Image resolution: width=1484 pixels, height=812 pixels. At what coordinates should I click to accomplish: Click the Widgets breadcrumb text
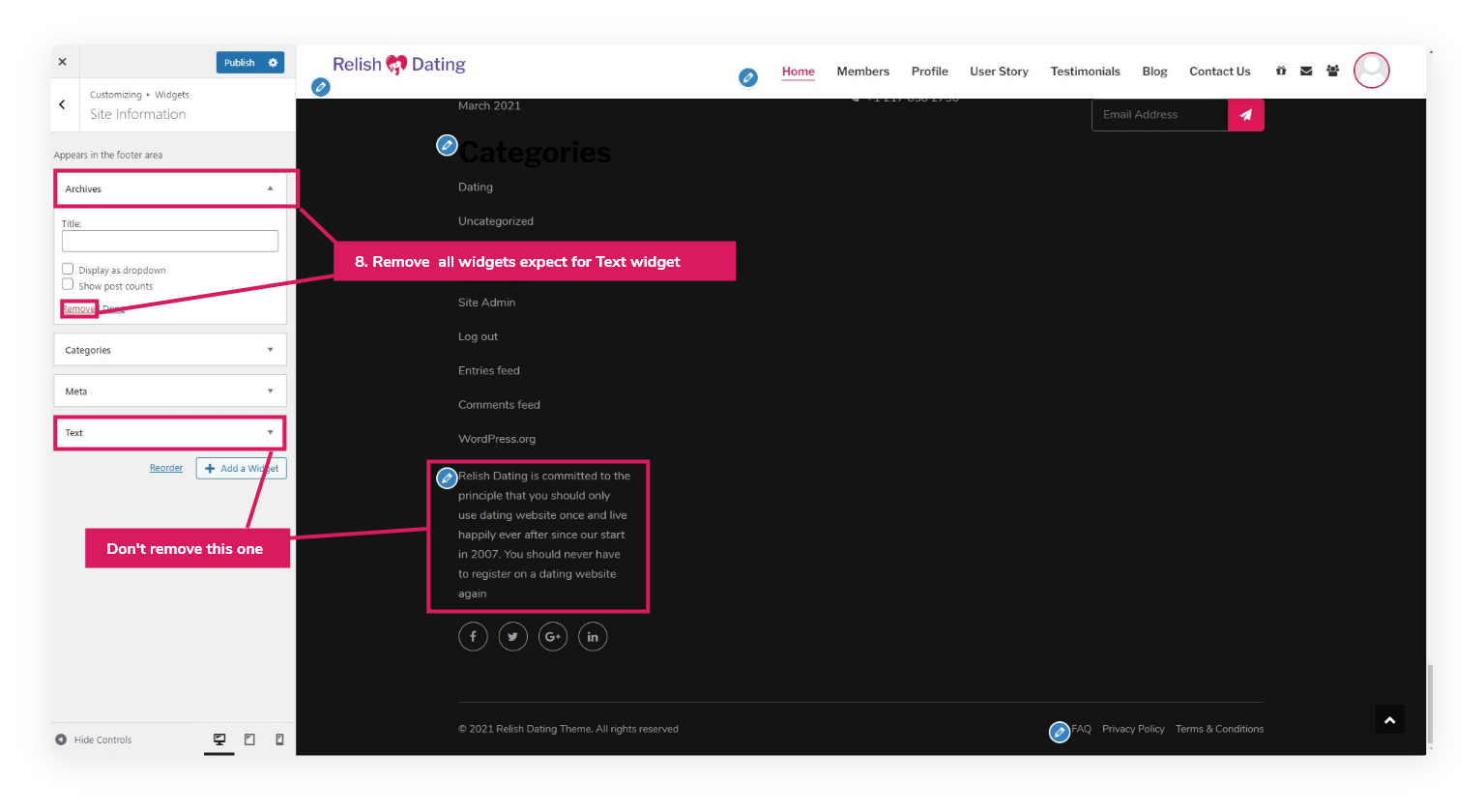click(x=172, y=95)
